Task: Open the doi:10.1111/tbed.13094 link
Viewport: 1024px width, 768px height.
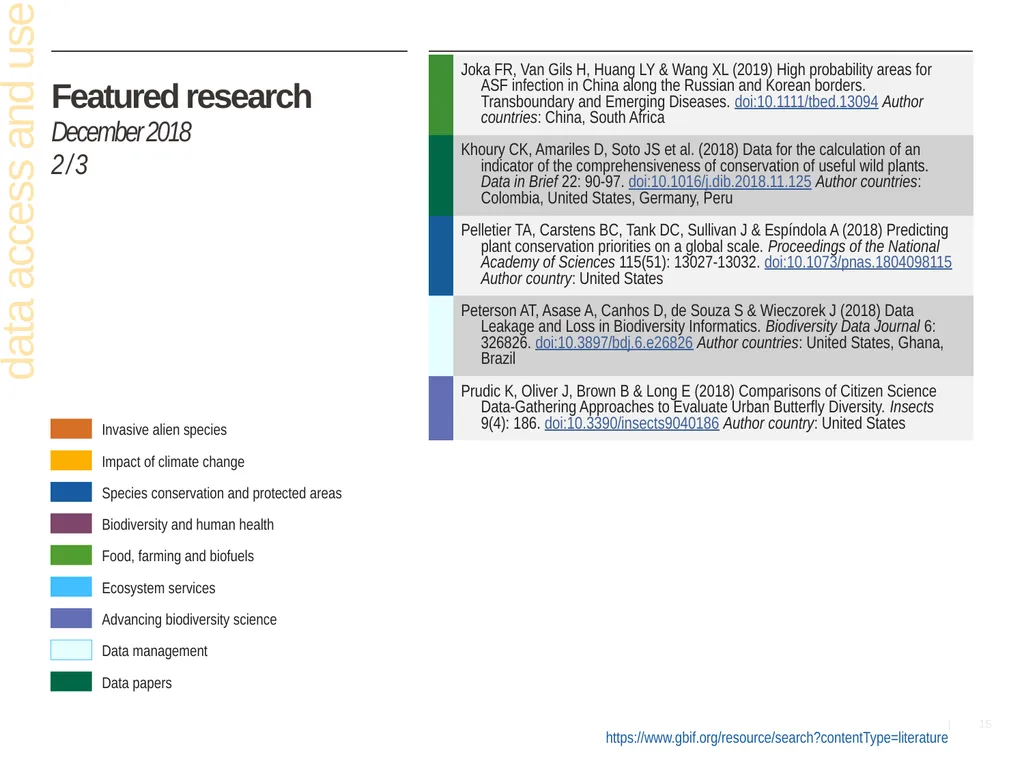Action: [x=806, y=102]
